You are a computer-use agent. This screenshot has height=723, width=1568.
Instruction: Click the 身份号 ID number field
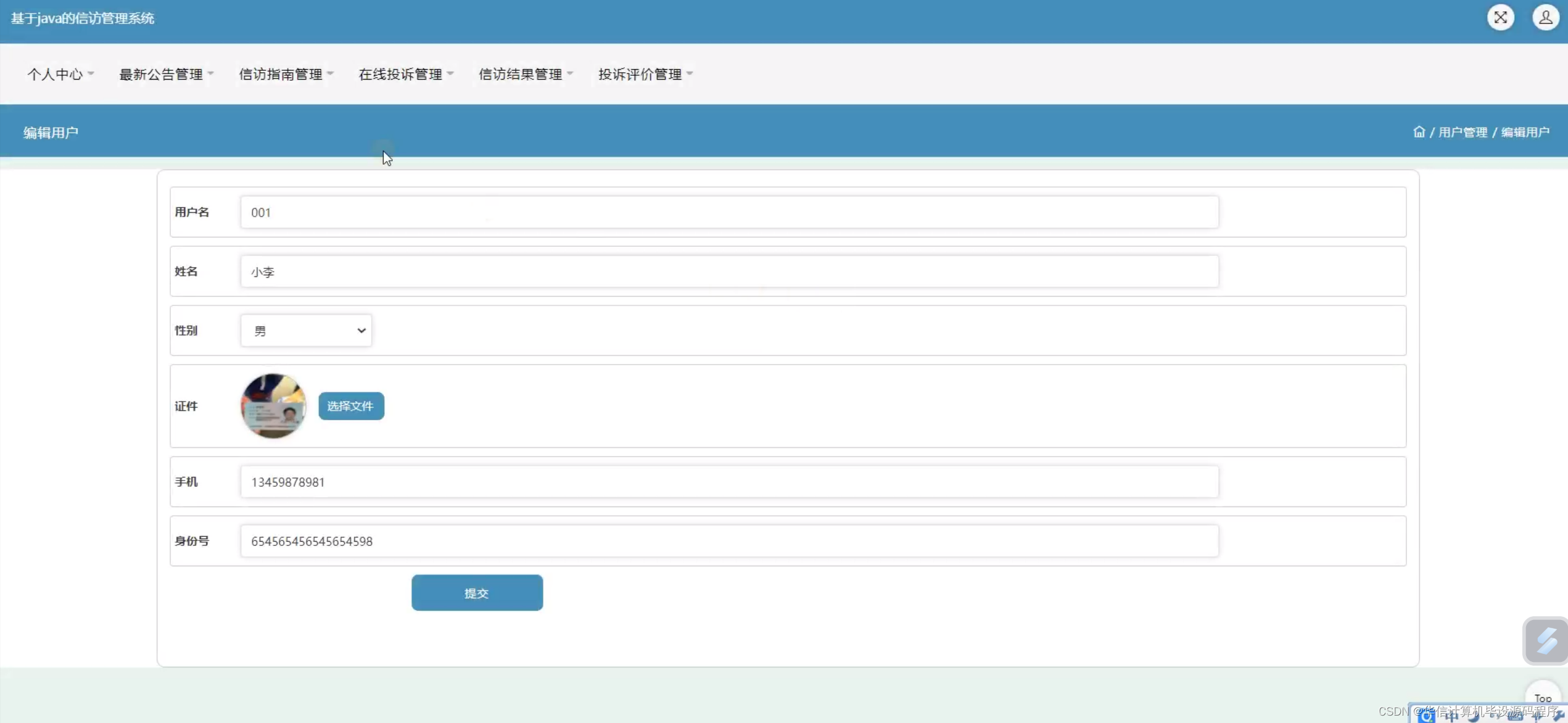[729, 541]
